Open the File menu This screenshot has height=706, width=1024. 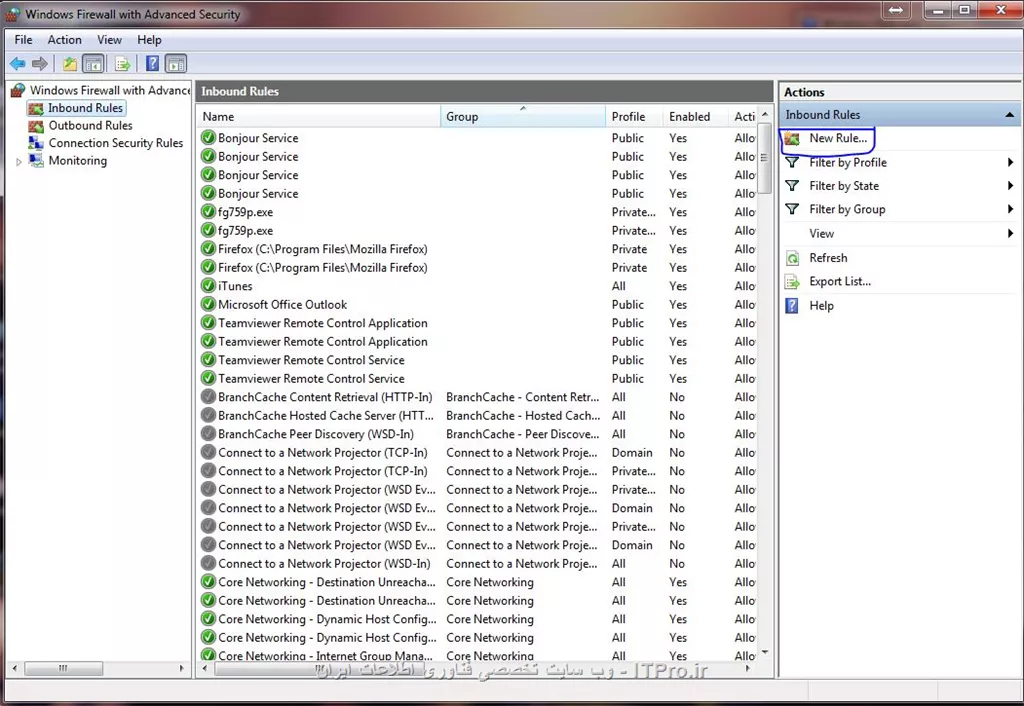coord(24,40)
